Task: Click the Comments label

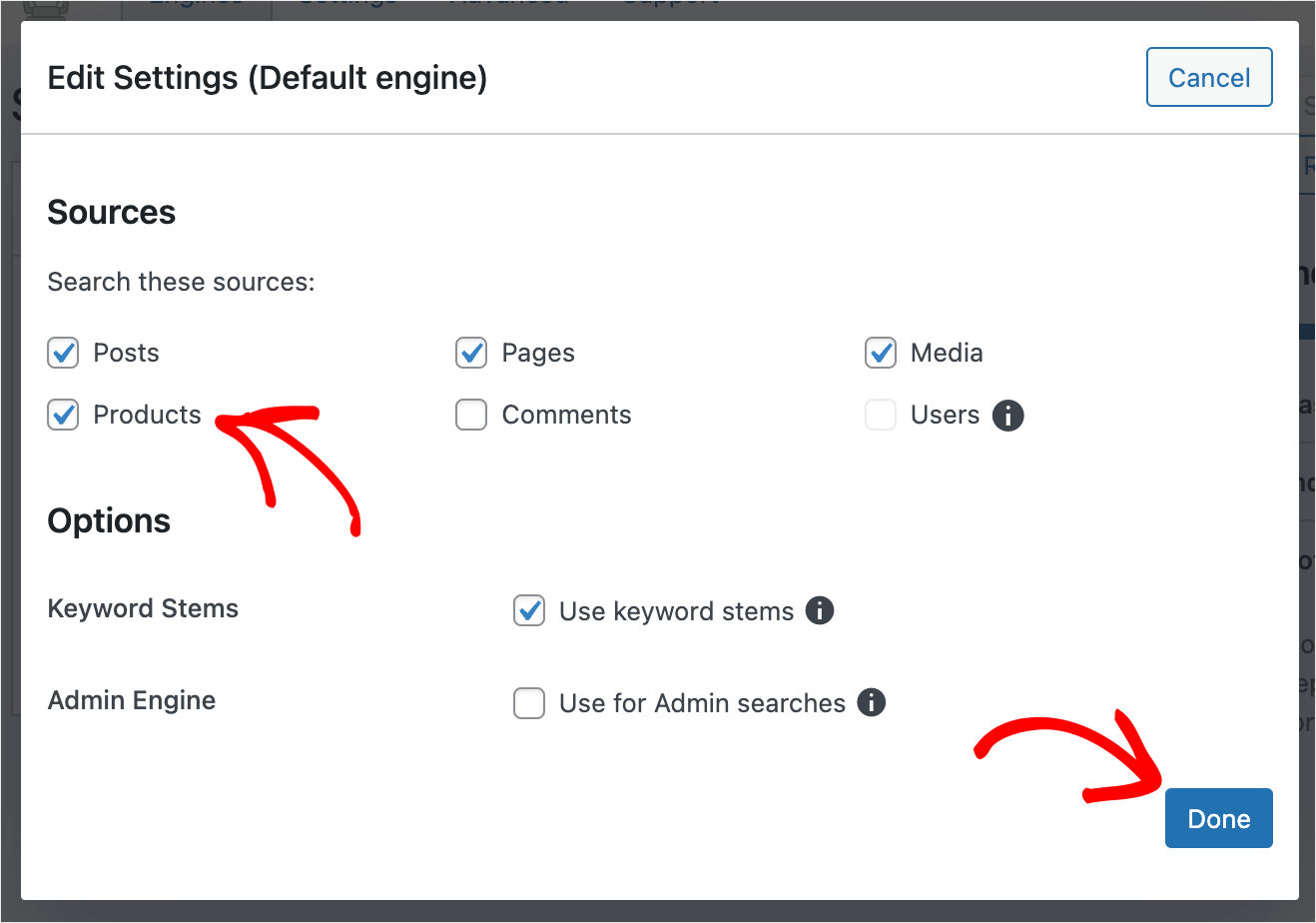Action: click(x=567, y=415)
